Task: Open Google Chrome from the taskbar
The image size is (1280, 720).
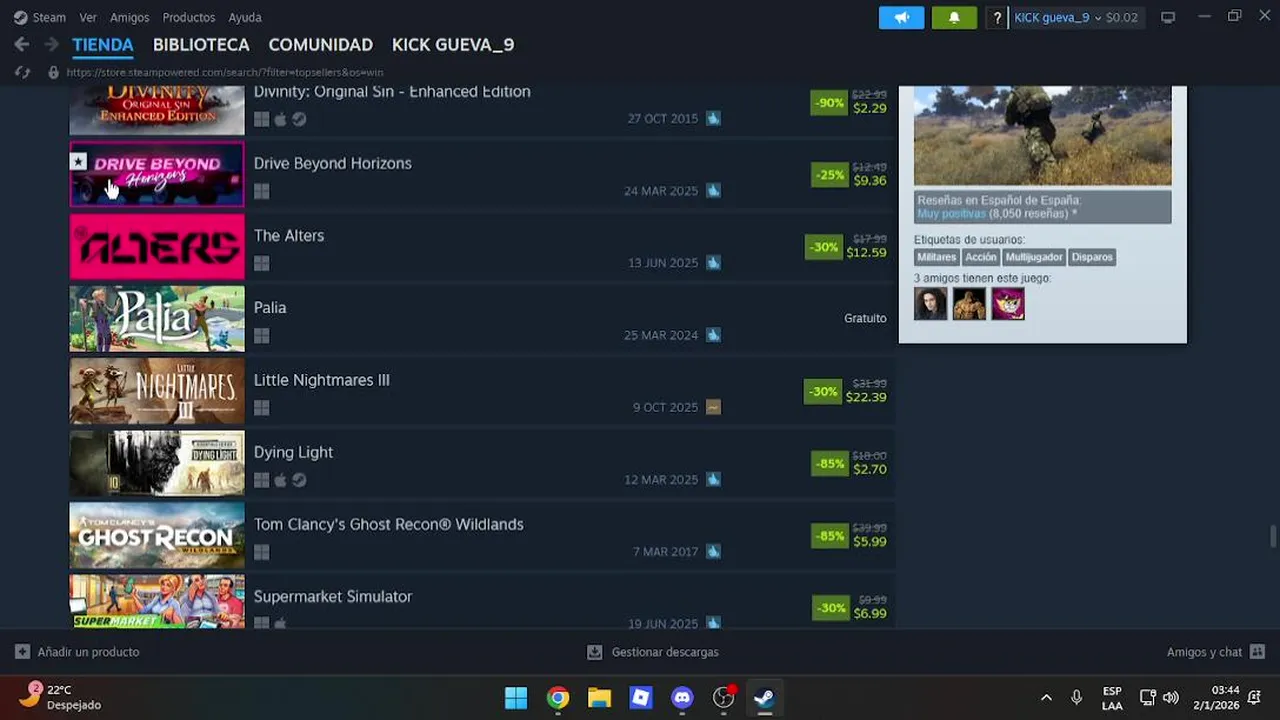Action: click(x=558, y=697)
